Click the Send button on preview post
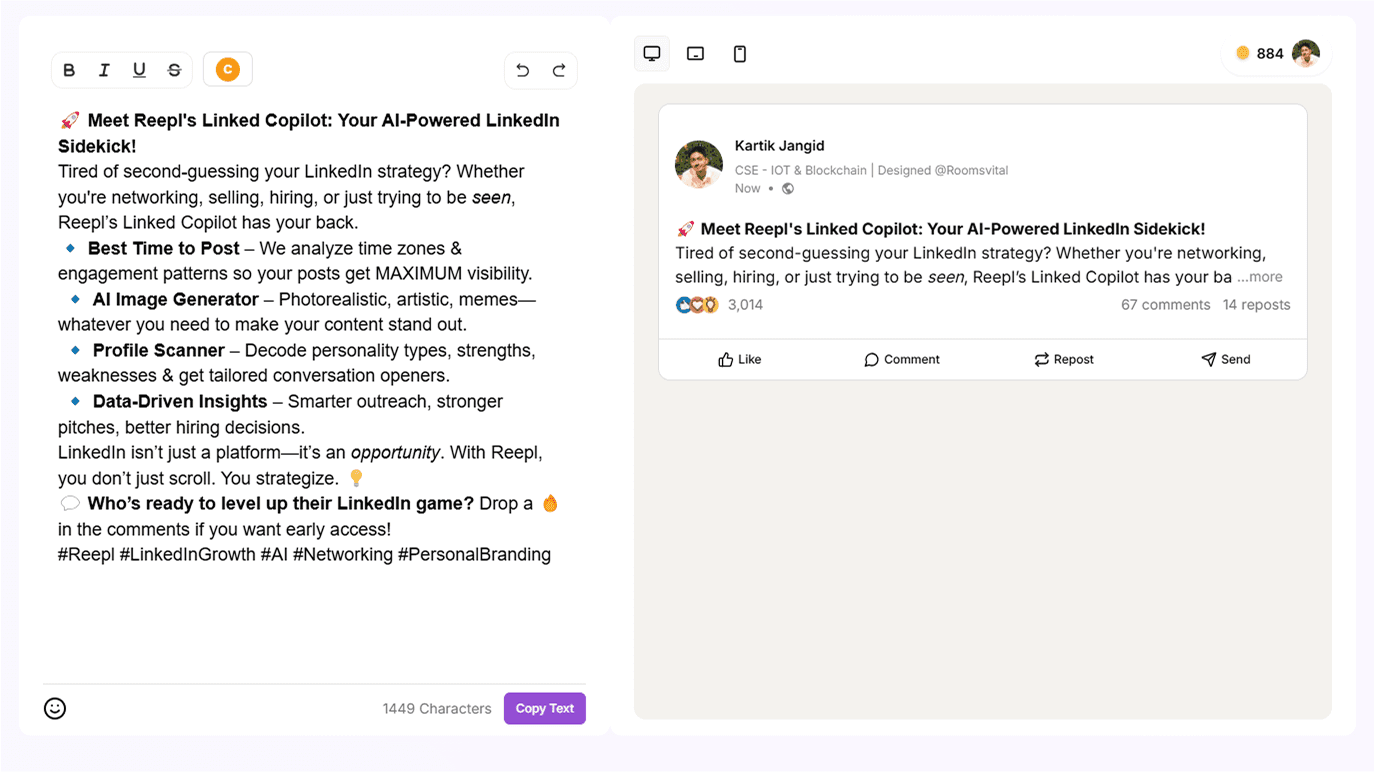1374x772 pixels. [1226, 359]
